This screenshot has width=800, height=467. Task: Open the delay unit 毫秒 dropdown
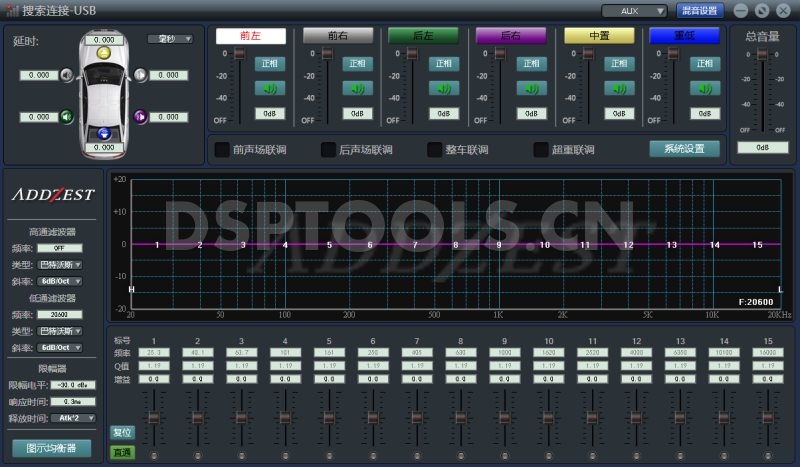click(x=170, y=39)
